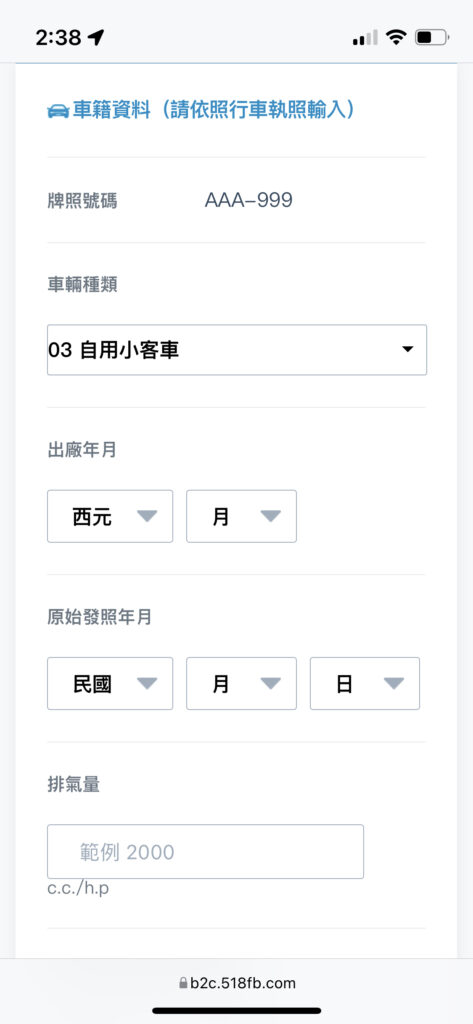Viewport: 473px width, 1024px height.
Task: Click the 排氣量 input field with 範例 2000
Action: click(205, 852)
